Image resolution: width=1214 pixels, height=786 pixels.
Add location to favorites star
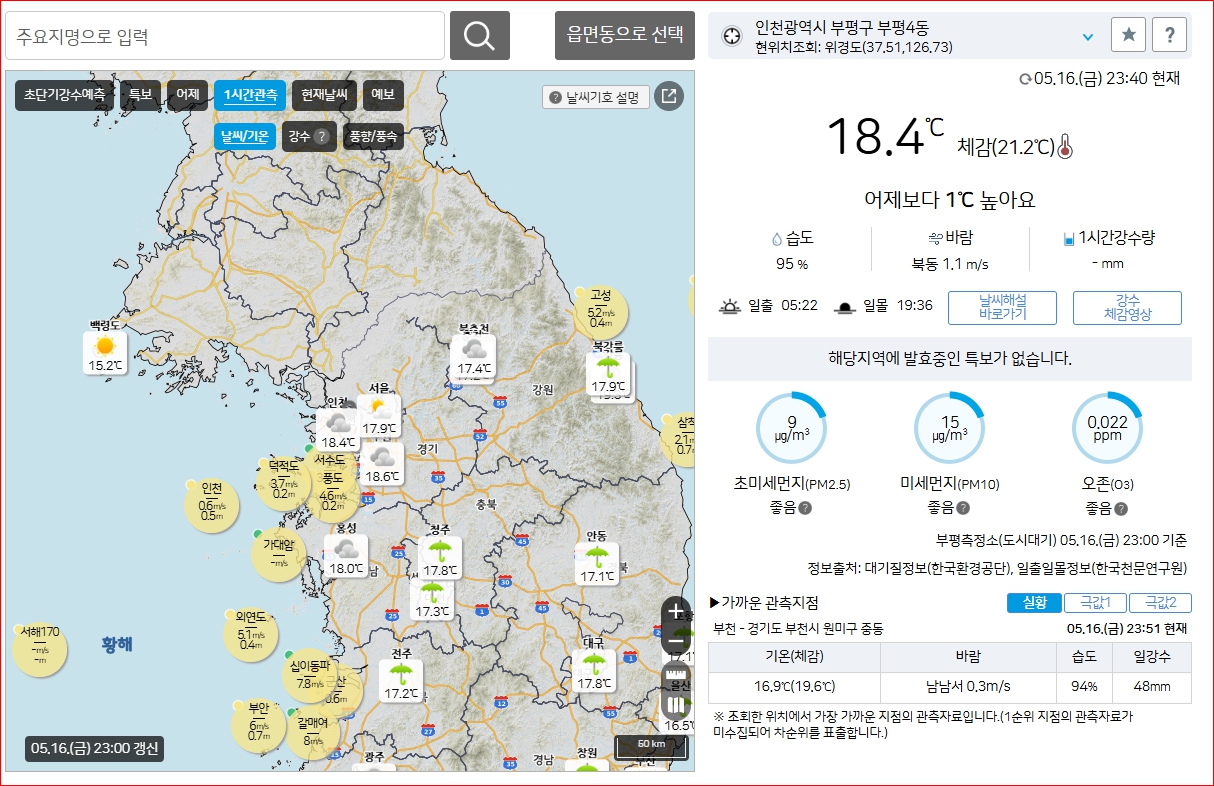[x=1128, y=35]
